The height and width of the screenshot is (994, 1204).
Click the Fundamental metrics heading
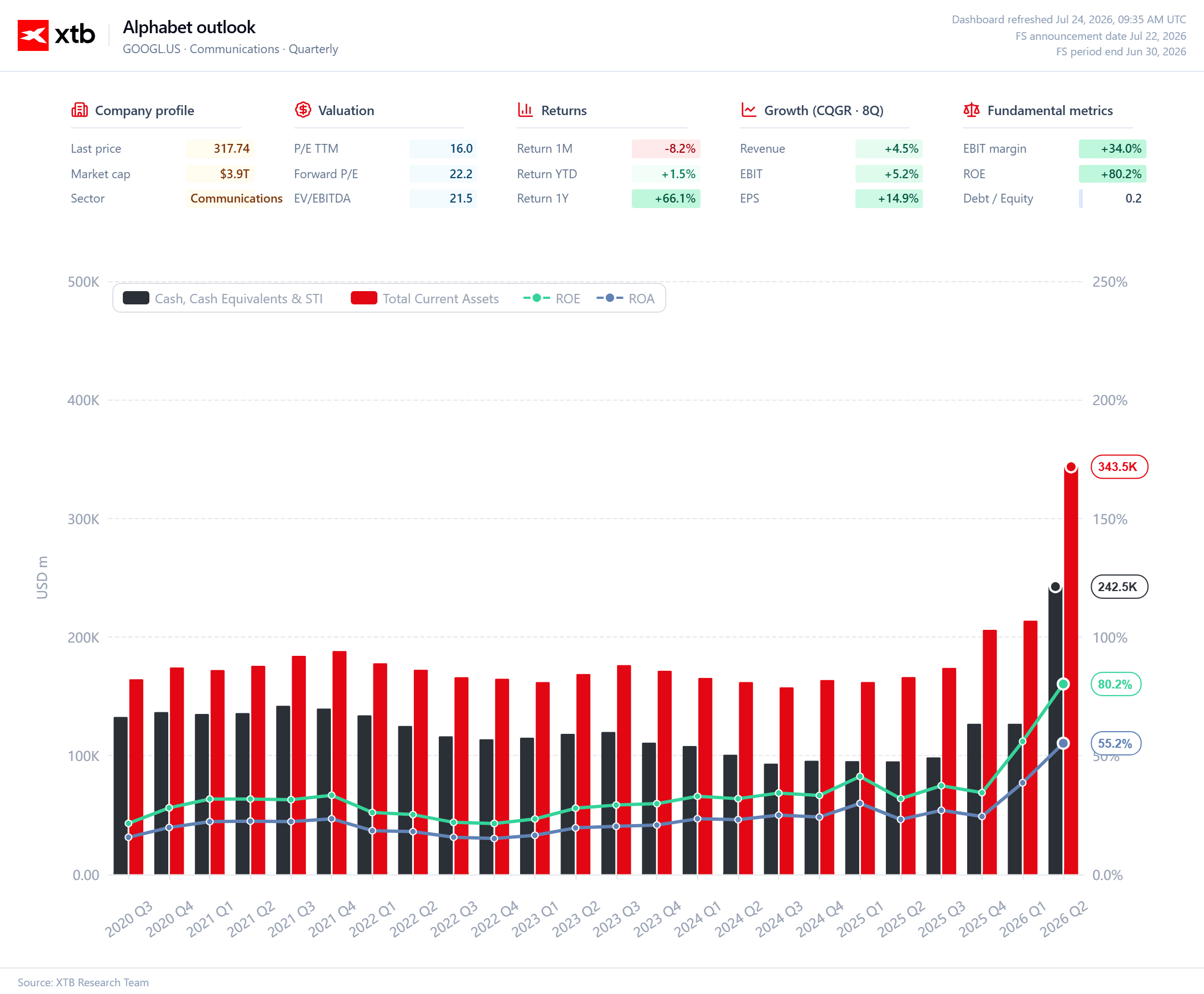click(x=1050, y=111)
